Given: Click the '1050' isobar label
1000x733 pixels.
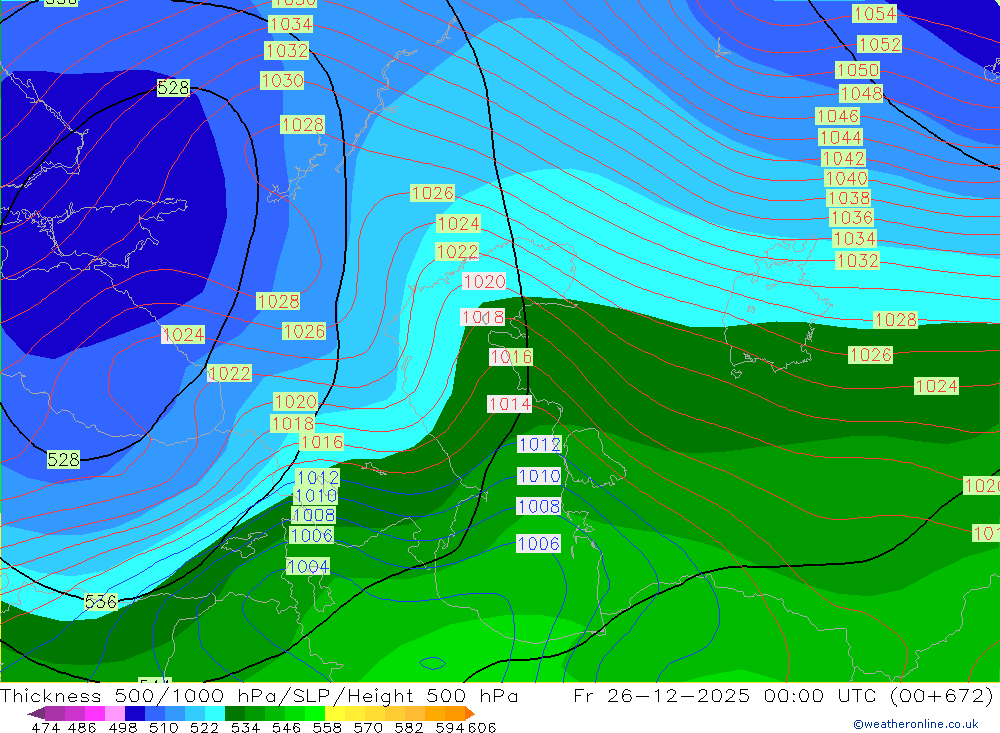Looking at the screenshot, I should pyautogui.click(x=858, y=70).
